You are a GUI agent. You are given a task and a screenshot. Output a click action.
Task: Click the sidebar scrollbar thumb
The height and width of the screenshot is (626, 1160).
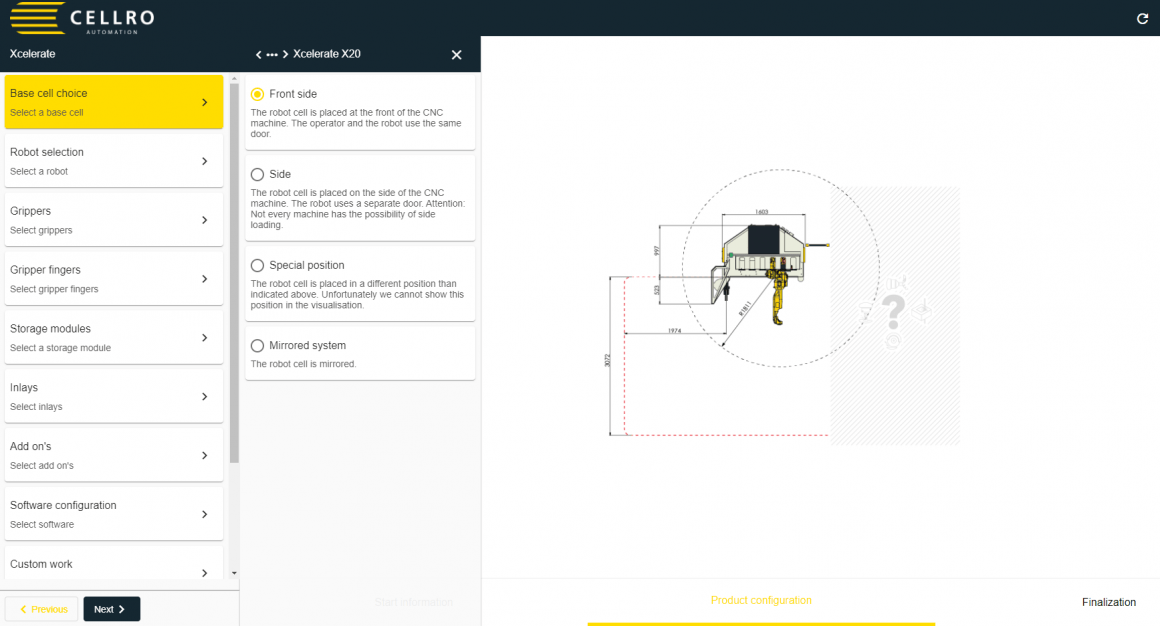(235, 273)
